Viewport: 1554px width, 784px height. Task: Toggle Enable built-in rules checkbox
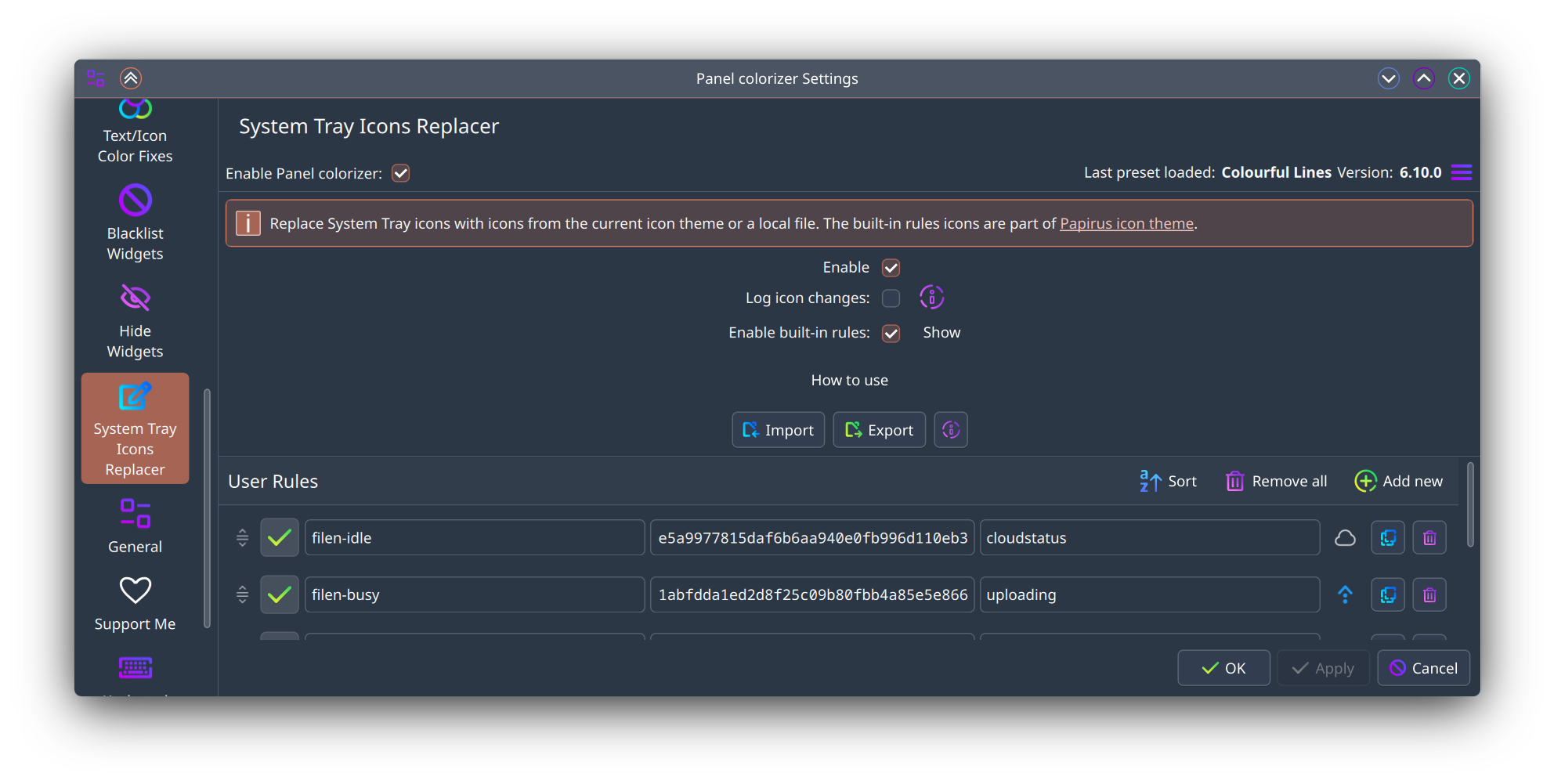point(891,333)
